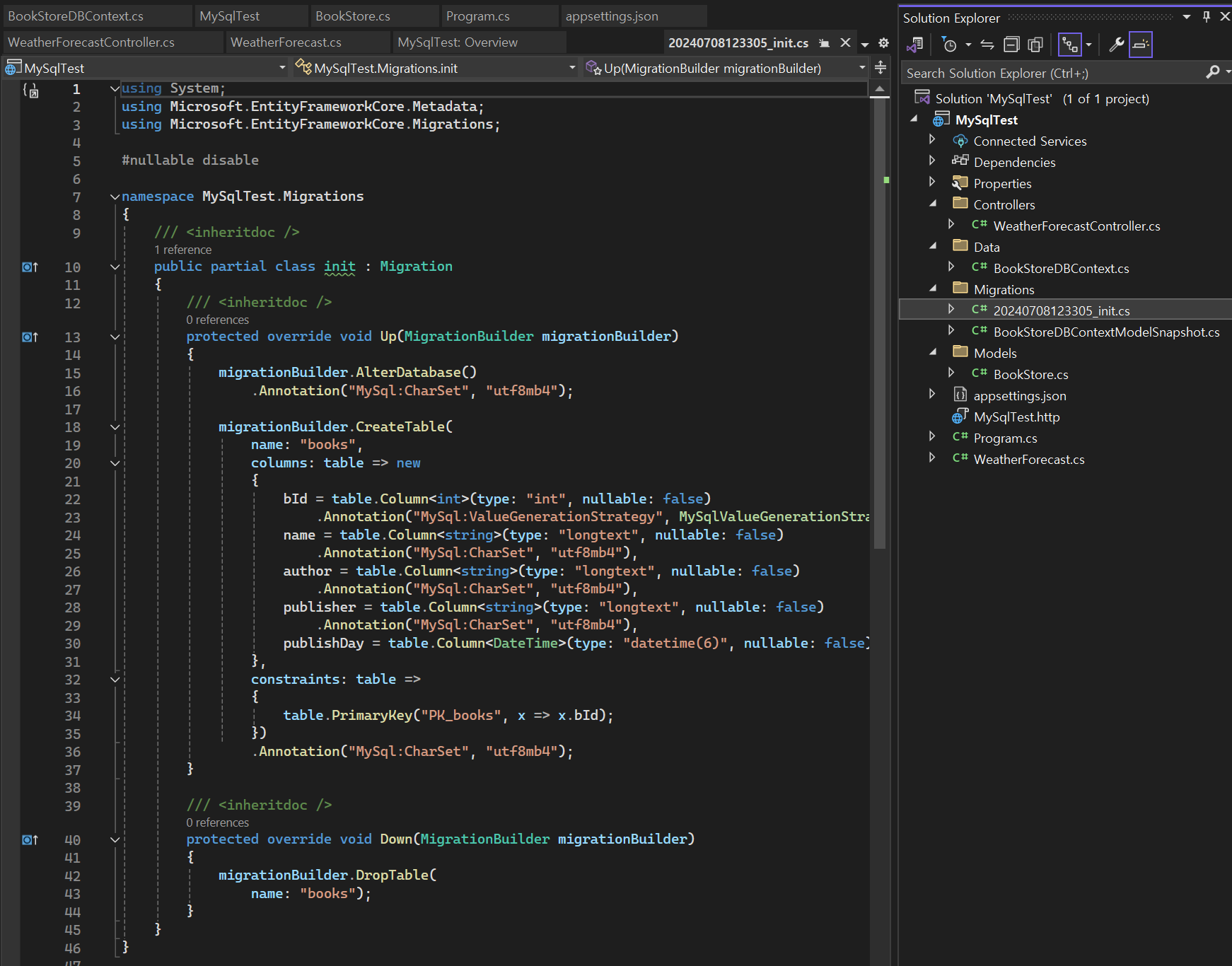Select BookStoreDBContext.cs in Solution Explorer tree
Screen dimensions: 1232x966
pos(1061,268)
